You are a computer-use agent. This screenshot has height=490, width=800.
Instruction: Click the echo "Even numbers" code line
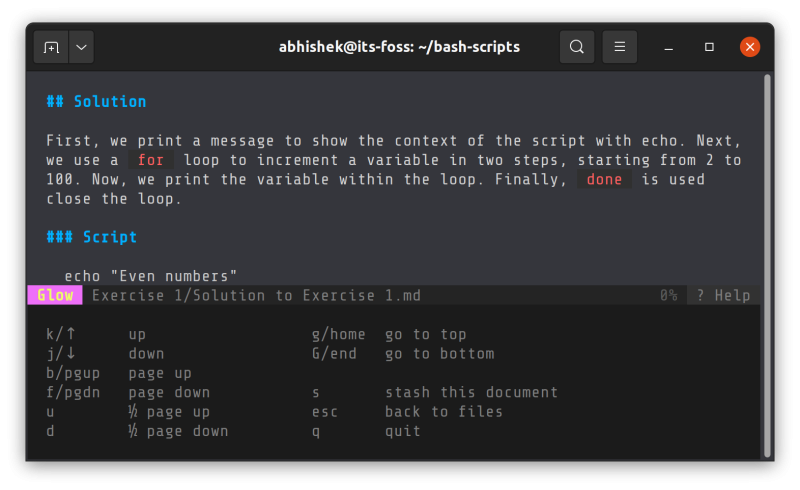(151, 276)
